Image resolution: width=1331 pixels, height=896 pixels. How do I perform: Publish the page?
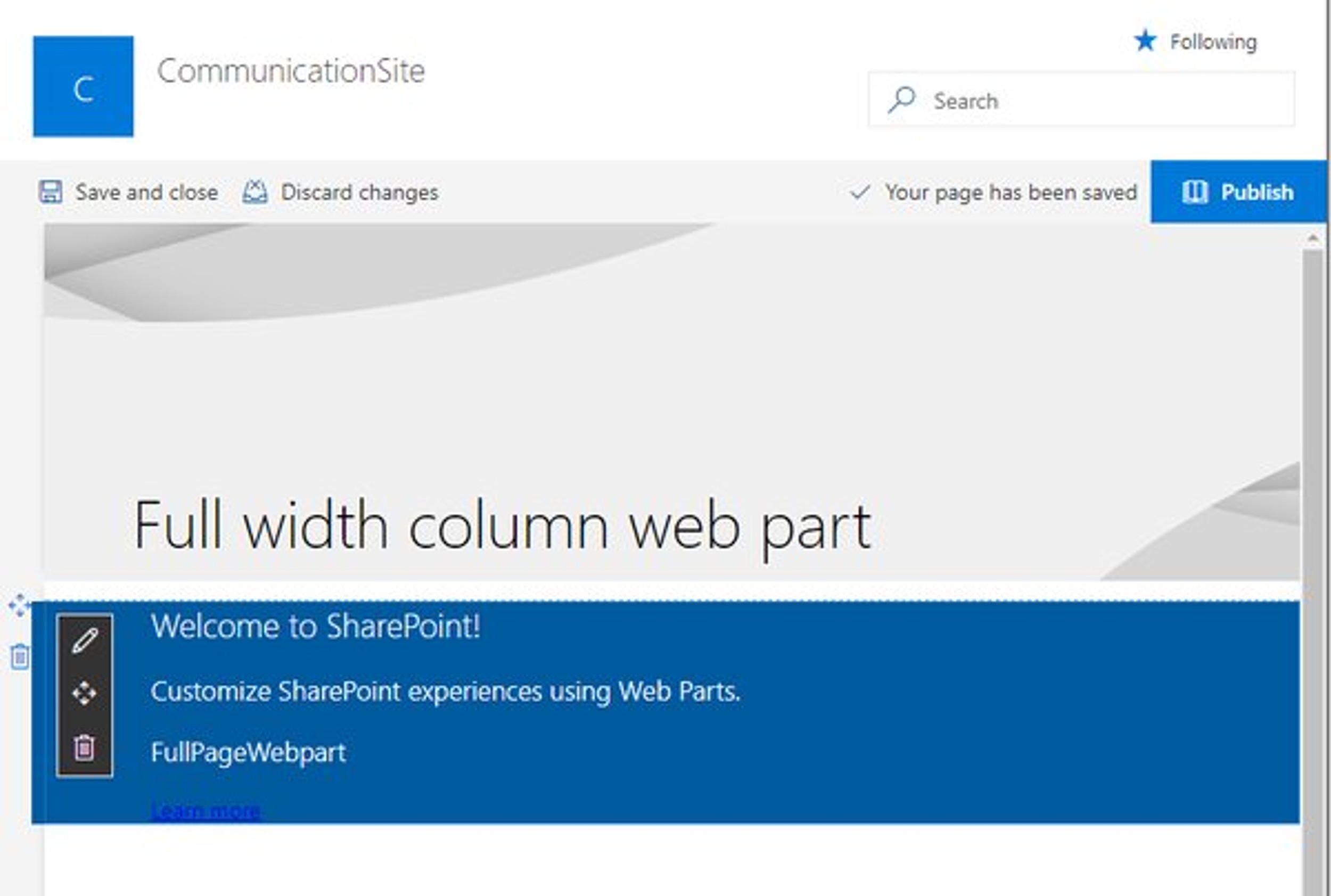pos(1238,192)
